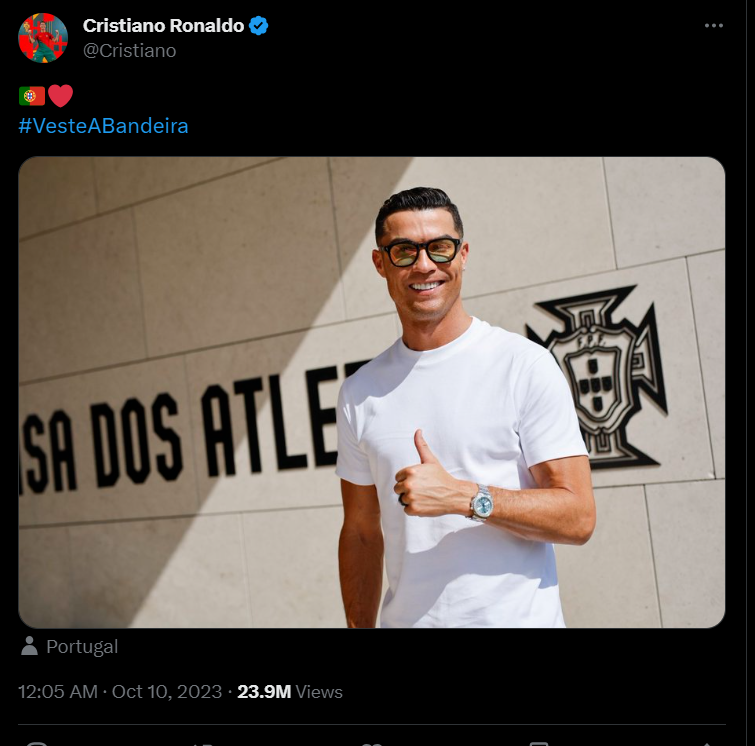
Task: Open the three-dot more options menu
Action: pyautogui.click(x=714, y=26)
